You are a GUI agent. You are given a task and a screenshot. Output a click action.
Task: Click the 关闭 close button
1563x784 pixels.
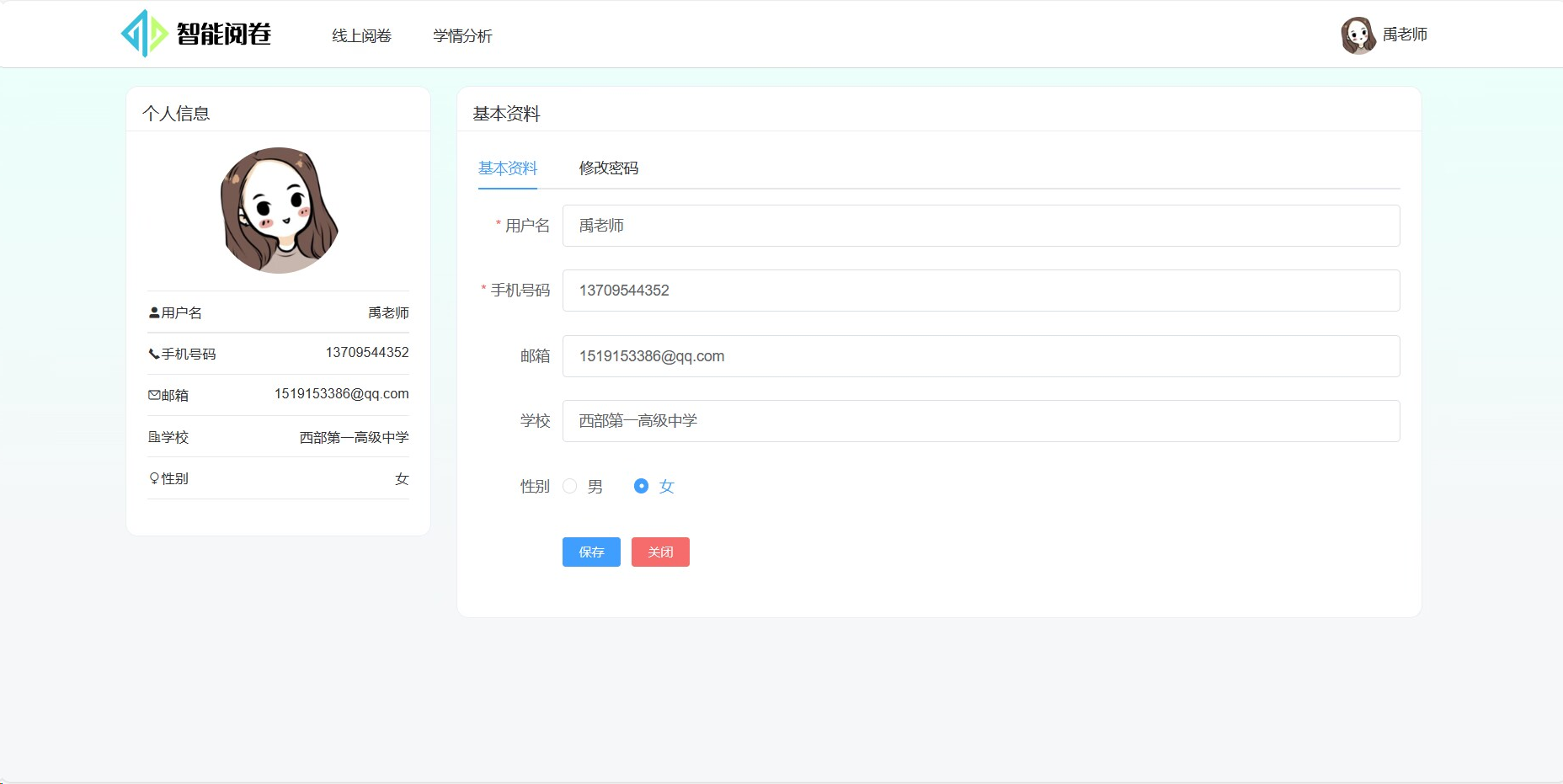pos(660,552)
